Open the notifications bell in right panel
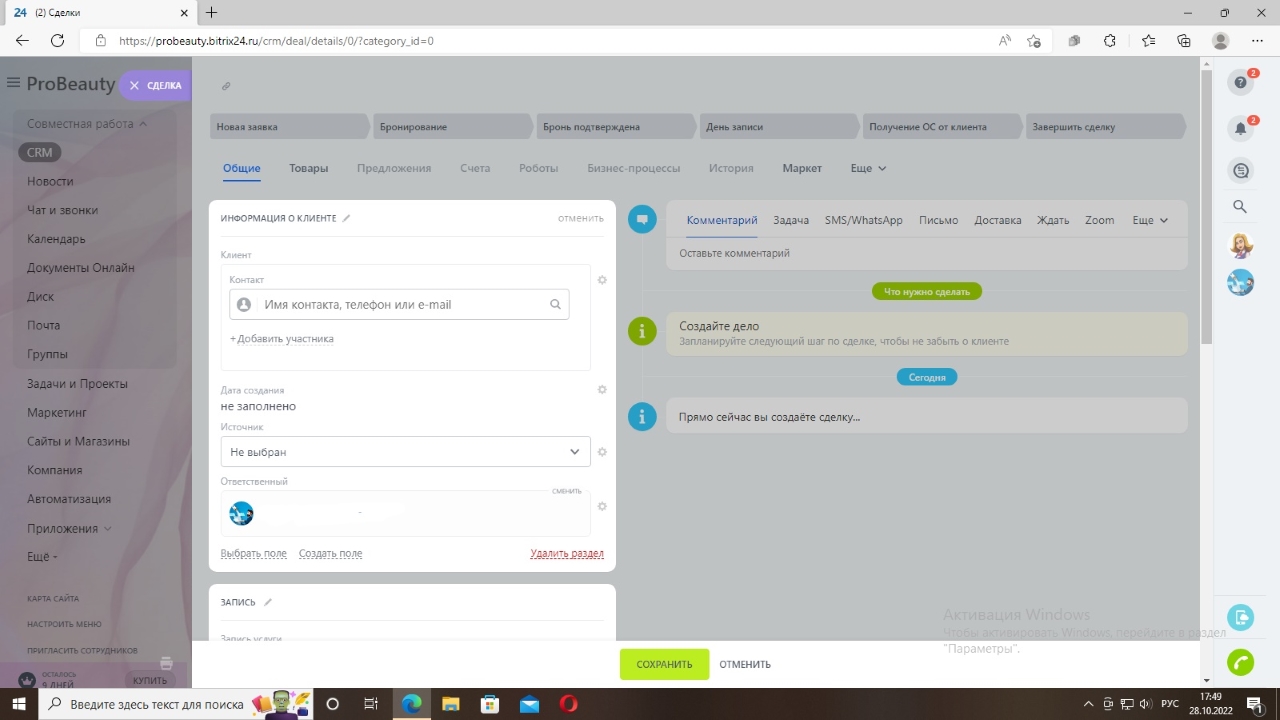This screenshot has width=1280, height=720. 1241,128
